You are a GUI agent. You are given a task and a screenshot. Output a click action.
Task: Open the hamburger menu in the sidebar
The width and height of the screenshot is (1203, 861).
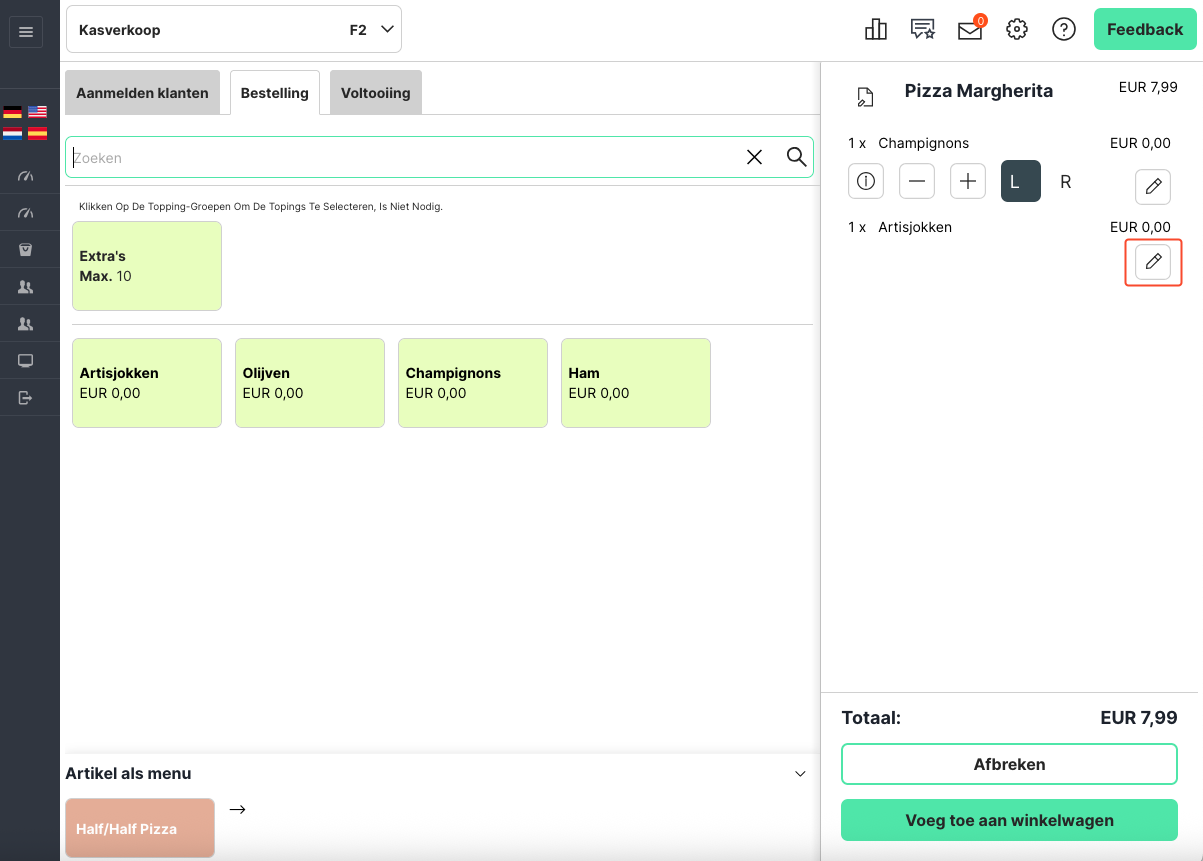[26, 32]
